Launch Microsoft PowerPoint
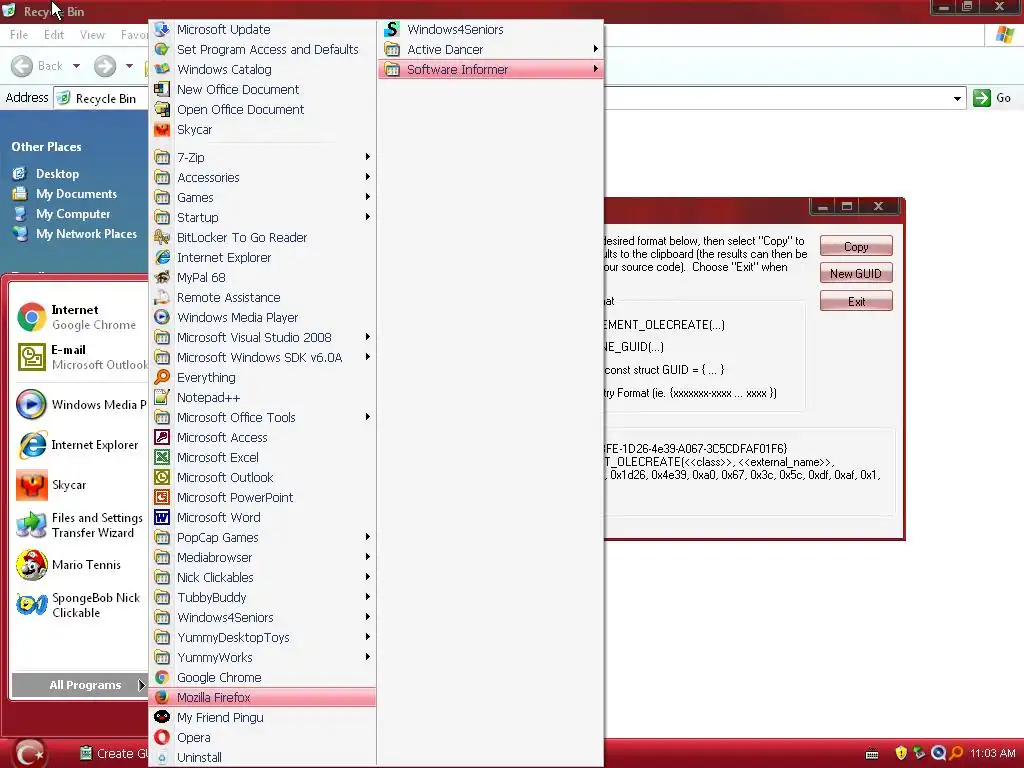The image size is (1024, 768). coord(261,498)
